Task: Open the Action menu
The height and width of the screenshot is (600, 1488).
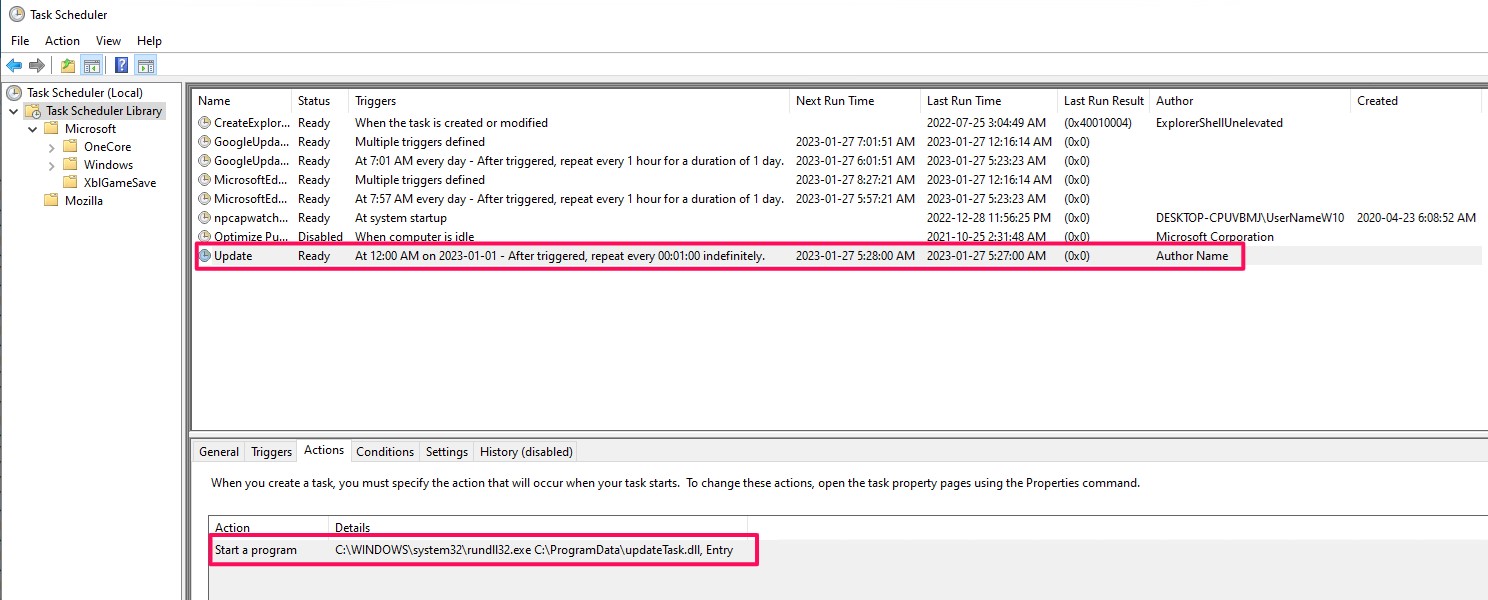Action: point(62,41)
